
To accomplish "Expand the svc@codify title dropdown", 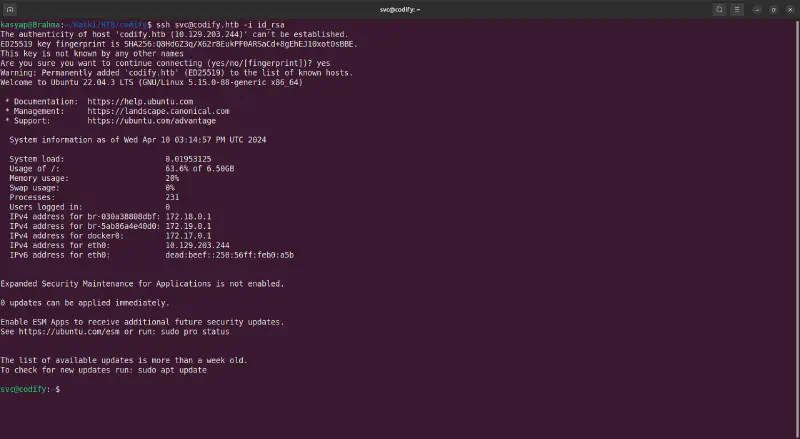I will (x=419, y=9).
